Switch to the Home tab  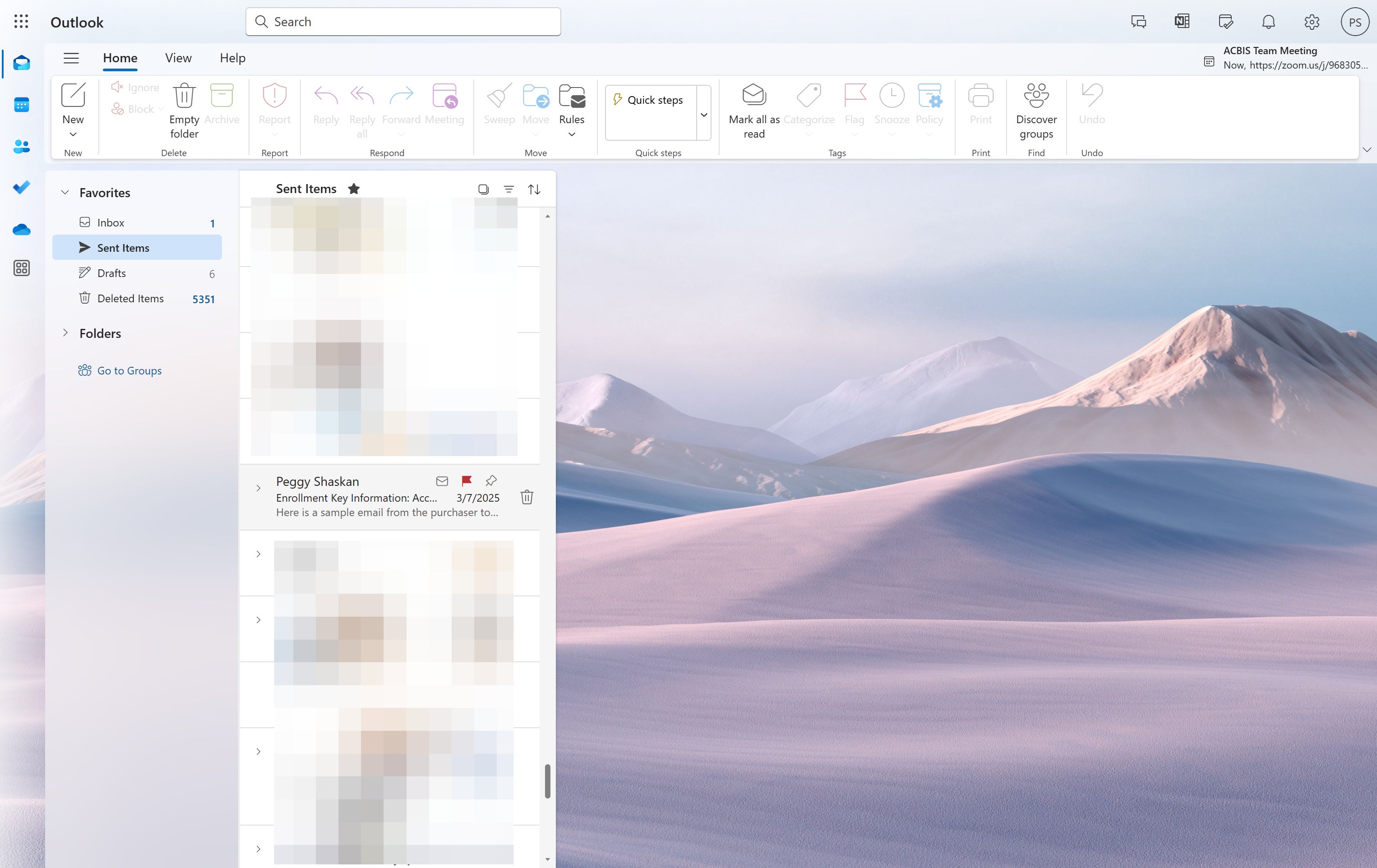(x=120, y=58)
